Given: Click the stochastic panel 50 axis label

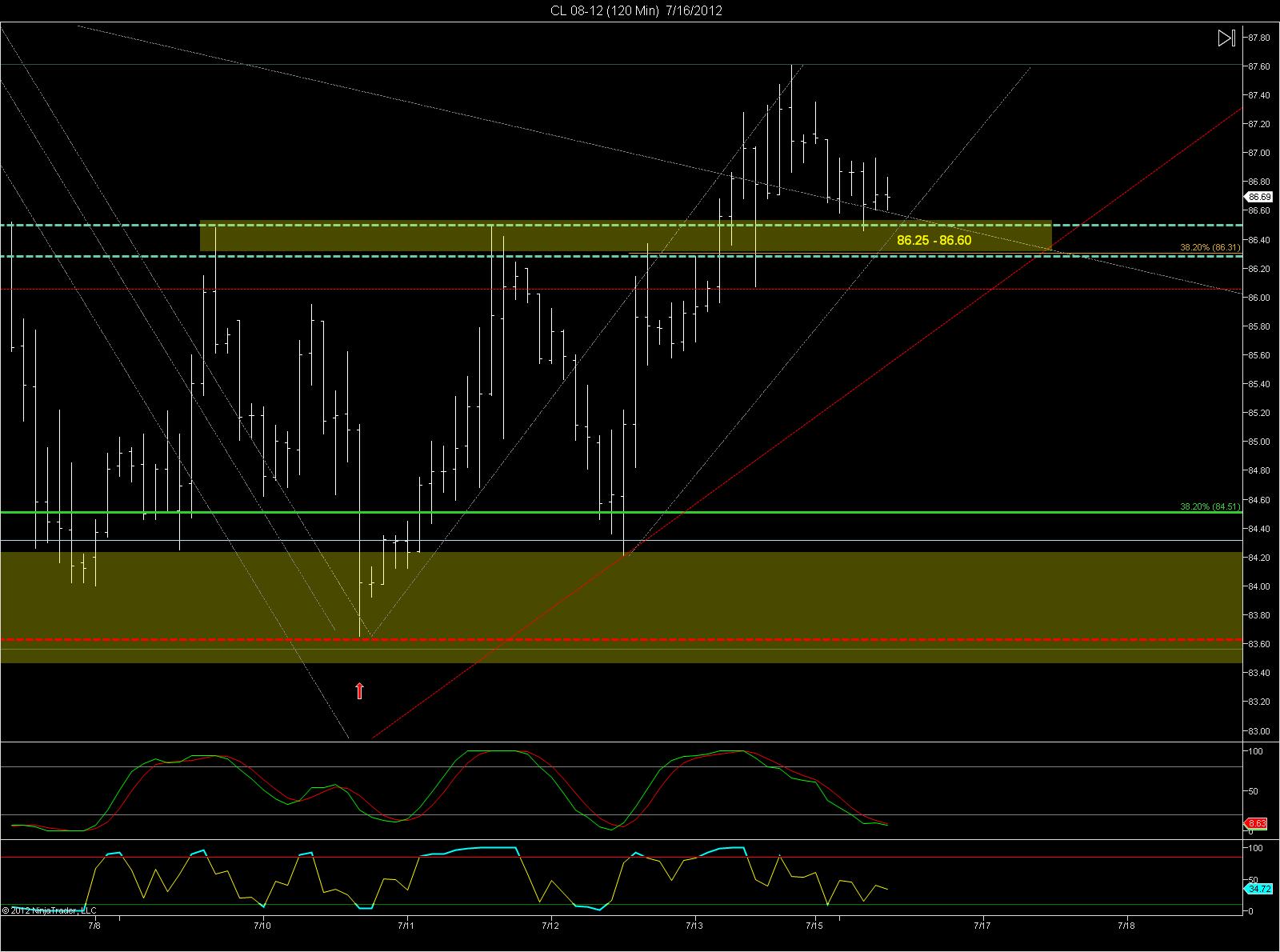Looking at the screenshot, I should pos(1254,791).
